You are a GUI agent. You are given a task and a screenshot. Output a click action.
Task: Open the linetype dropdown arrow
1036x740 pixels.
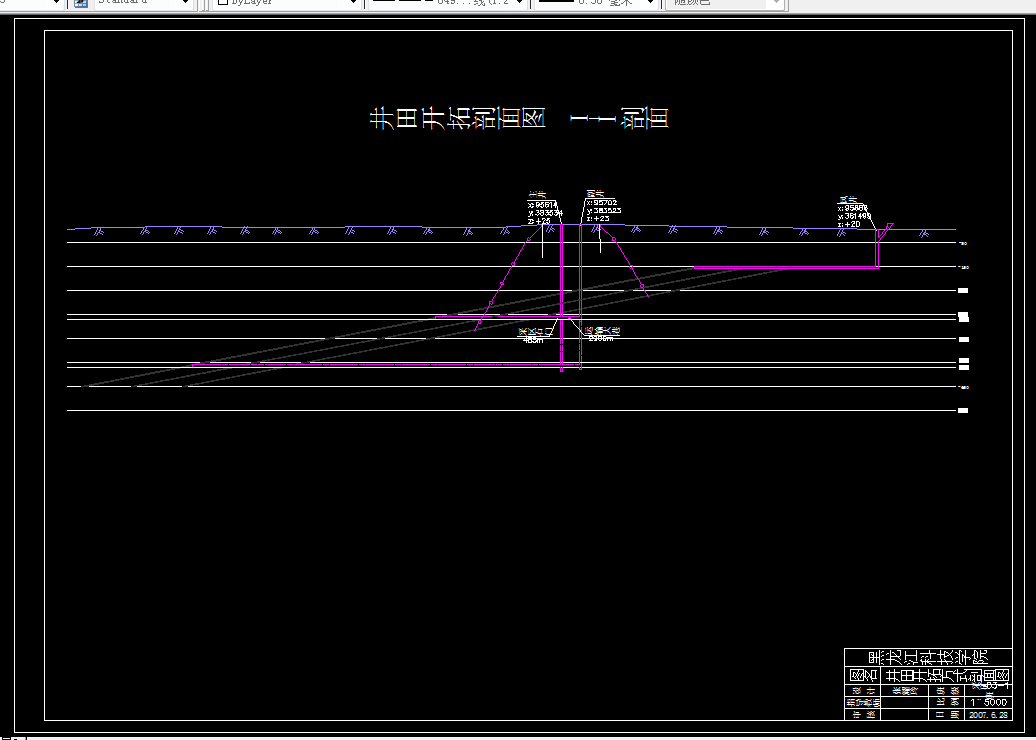(519, 3)
